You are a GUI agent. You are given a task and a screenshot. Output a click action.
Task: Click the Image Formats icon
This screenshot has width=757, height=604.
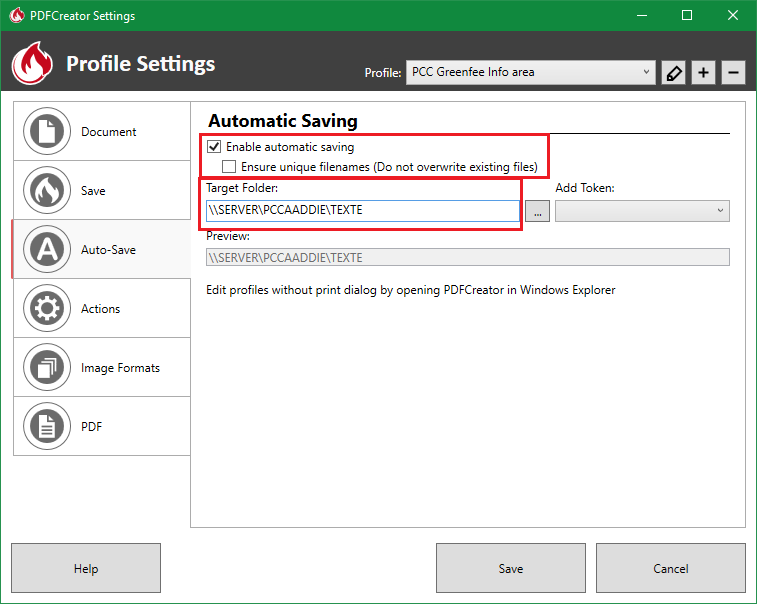click(x=44, y=368)
